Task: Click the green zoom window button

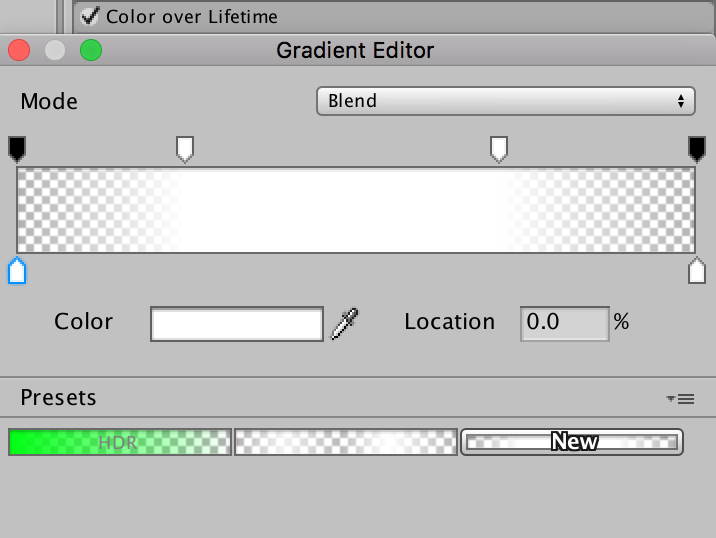Action: tap(91, 50)
